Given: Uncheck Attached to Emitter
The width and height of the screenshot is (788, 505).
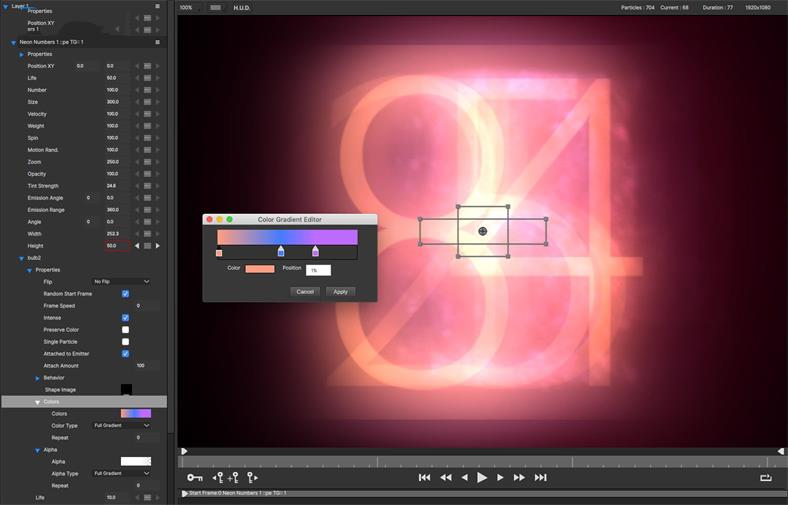Looking at the screenshot, I should pos(126,354).
